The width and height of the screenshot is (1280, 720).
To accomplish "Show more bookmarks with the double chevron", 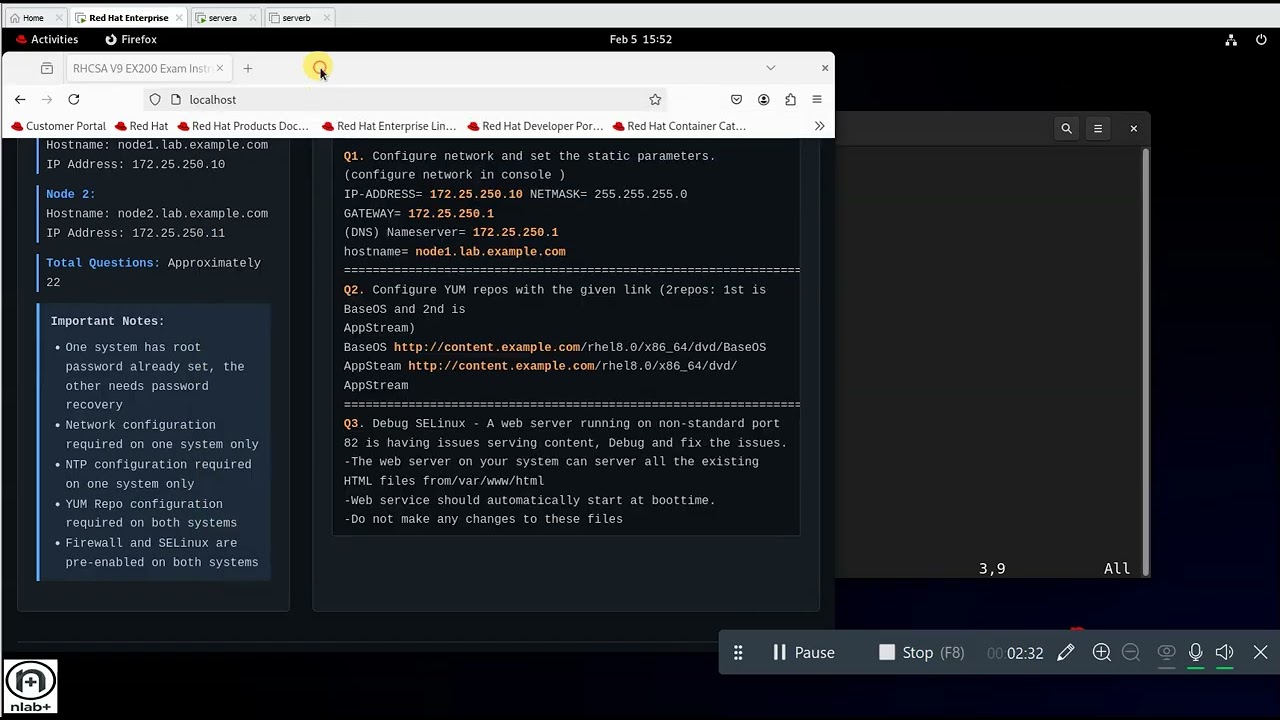I will [x=819, y=126].
